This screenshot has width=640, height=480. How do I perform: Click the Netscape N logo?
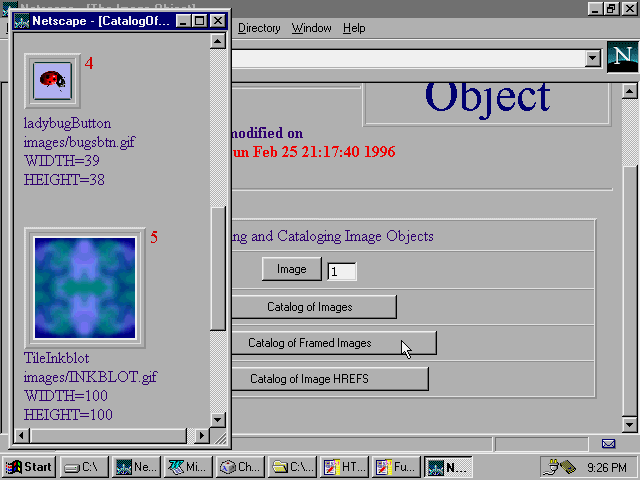(621, 59)
